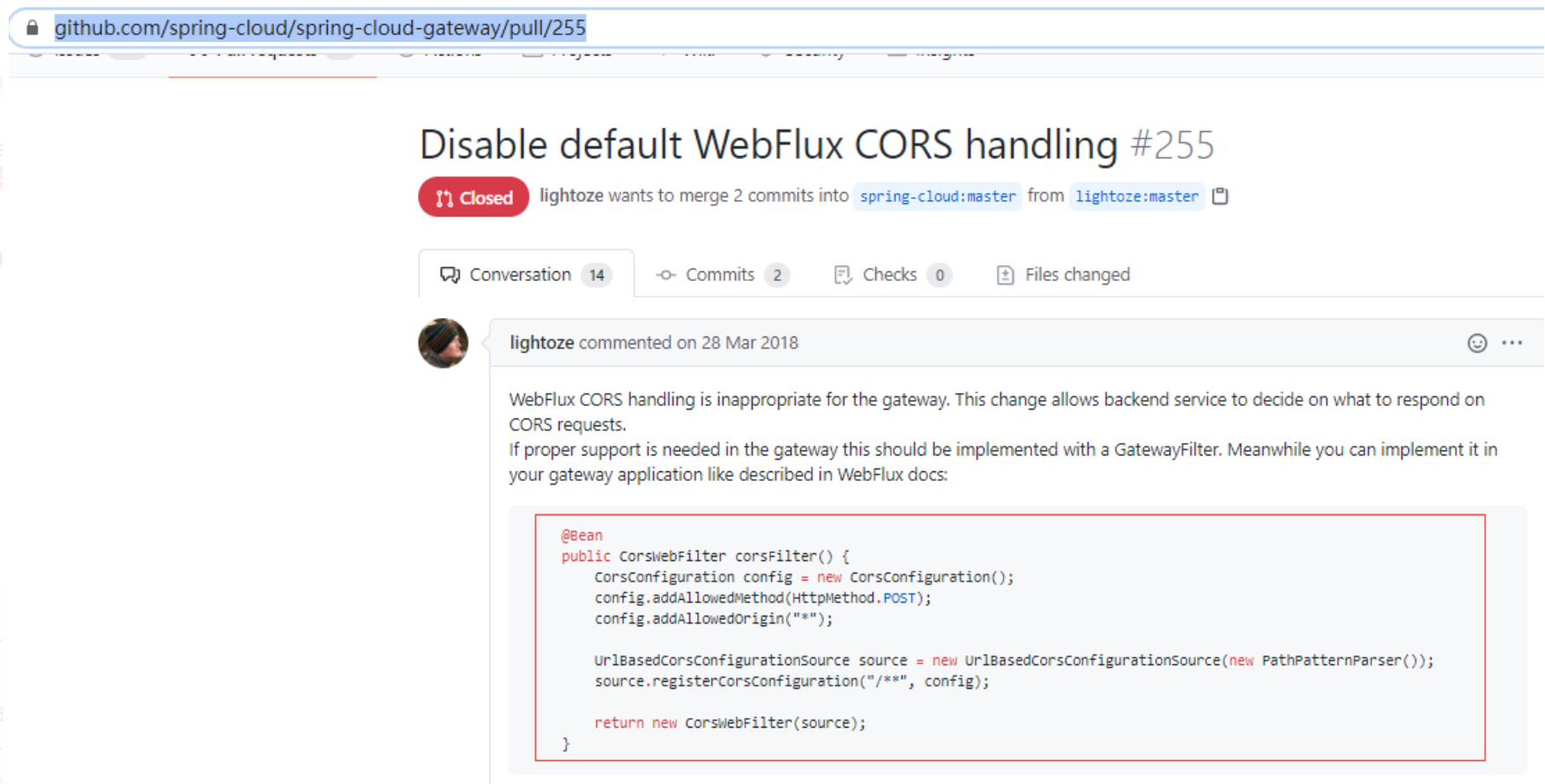Image resolution: width=1545 pixels, height=784 pixels.
Task: Click the '@Bean' annotation in code
Action: click(582, 536)
